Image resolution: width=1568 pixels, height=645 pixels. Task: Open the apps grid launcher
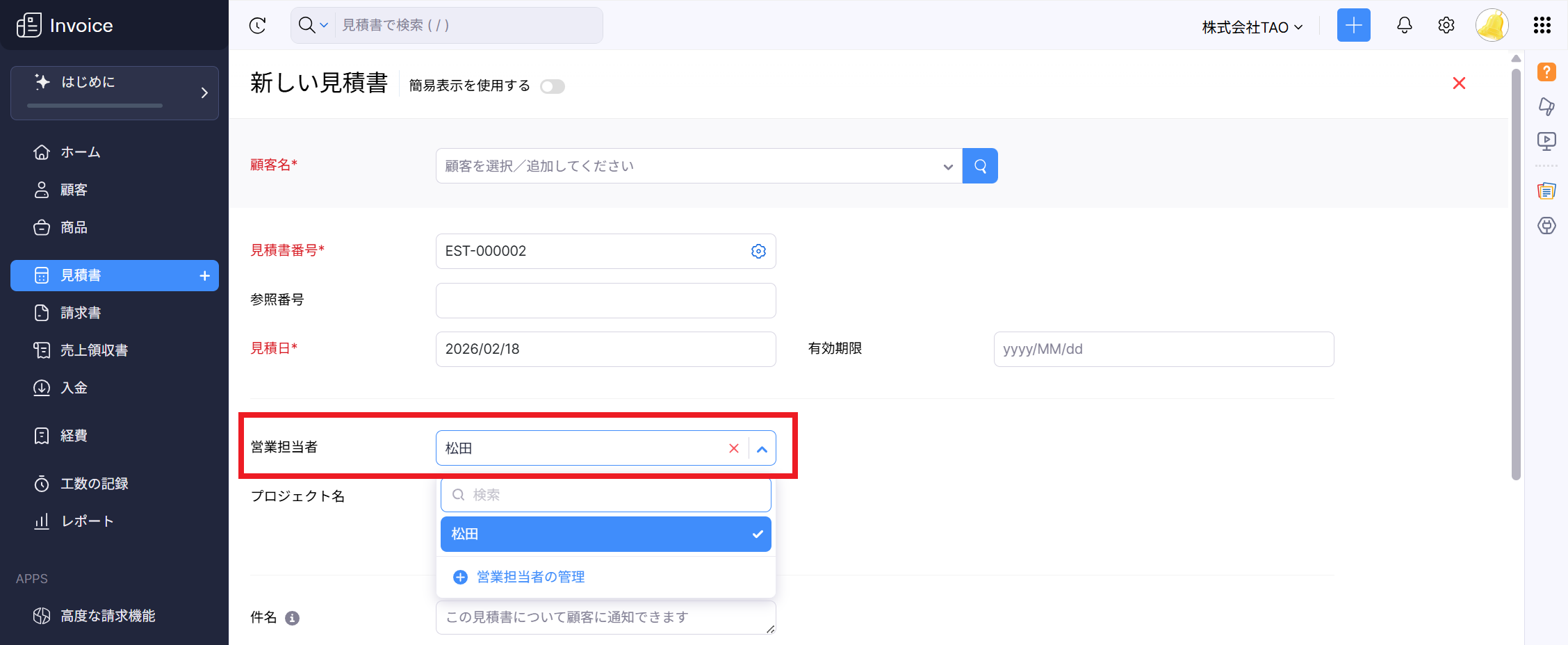click(1542, 26)
